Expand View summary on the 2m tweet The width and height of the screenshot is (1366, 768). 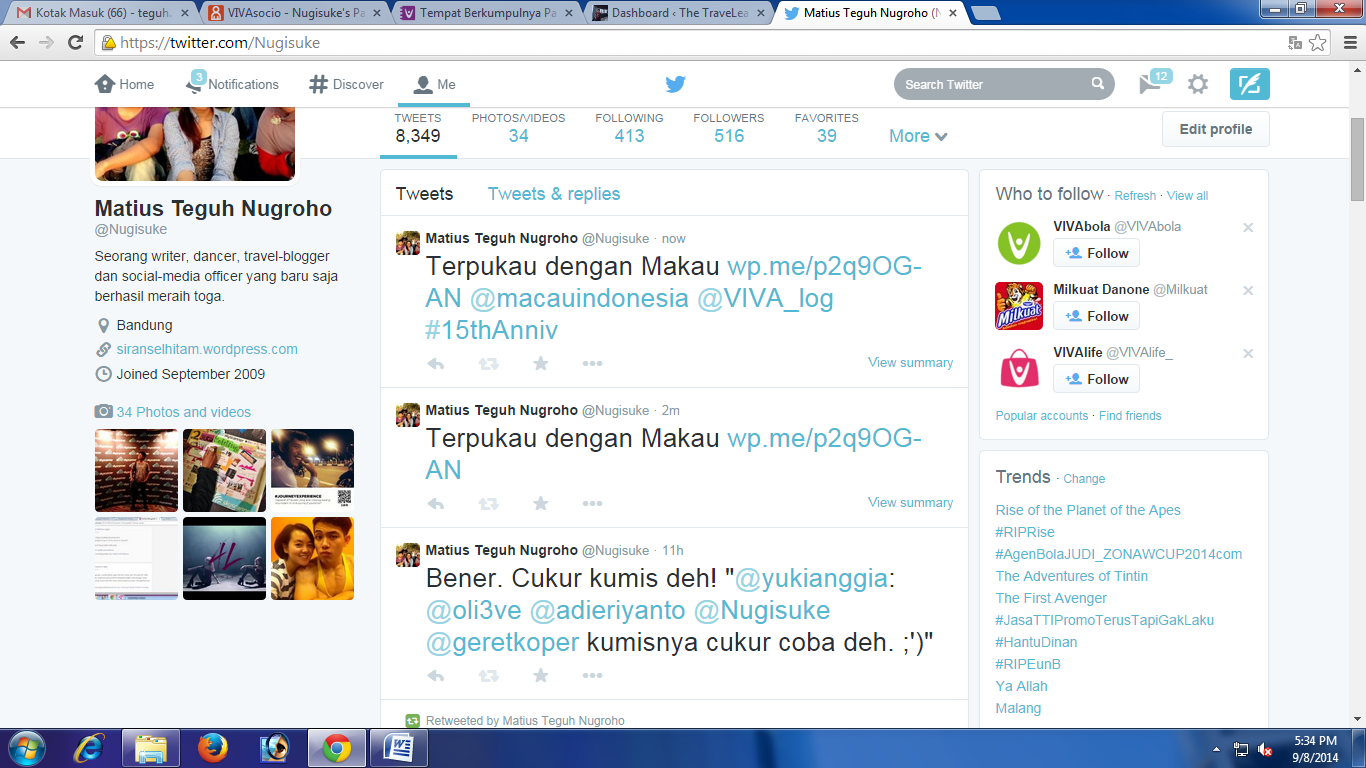910,503
